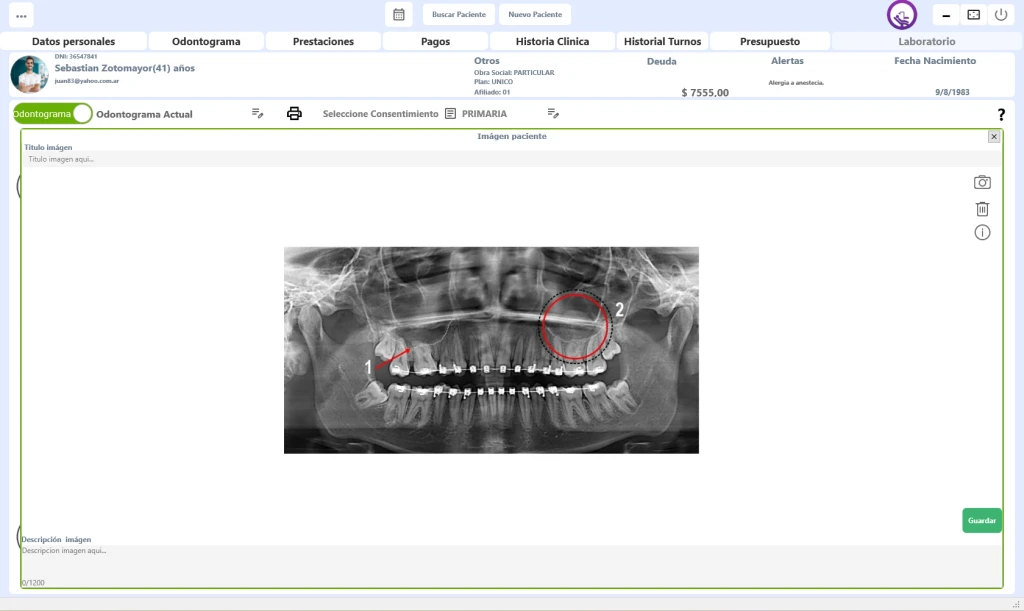The width and height of the screenshot is (1024, 611).
Task: Open edit notes icon beside Odontograma Actual
Action: [257, 114]
